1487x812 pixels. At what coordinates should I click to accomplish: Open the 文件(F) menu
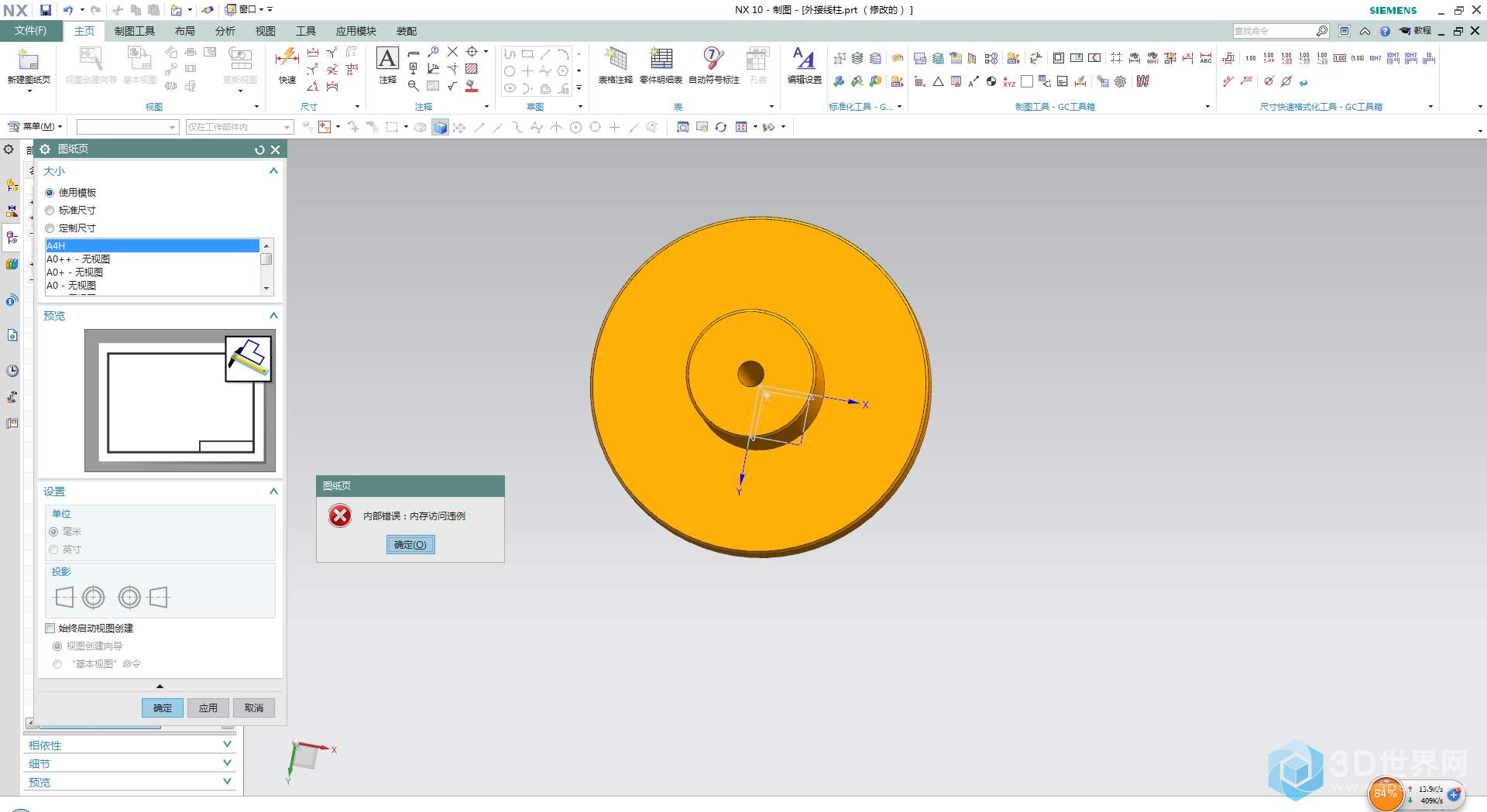click(30, 31)
